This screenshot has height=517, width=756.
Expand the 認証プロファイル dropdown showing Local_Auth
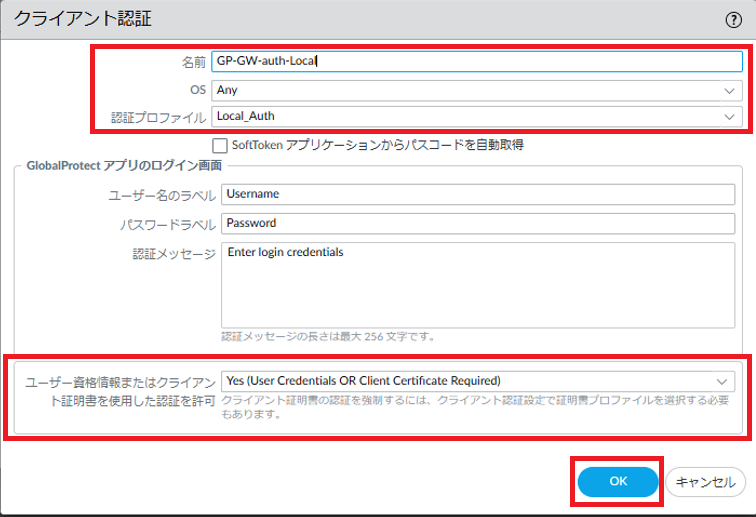tap(477, 117)
